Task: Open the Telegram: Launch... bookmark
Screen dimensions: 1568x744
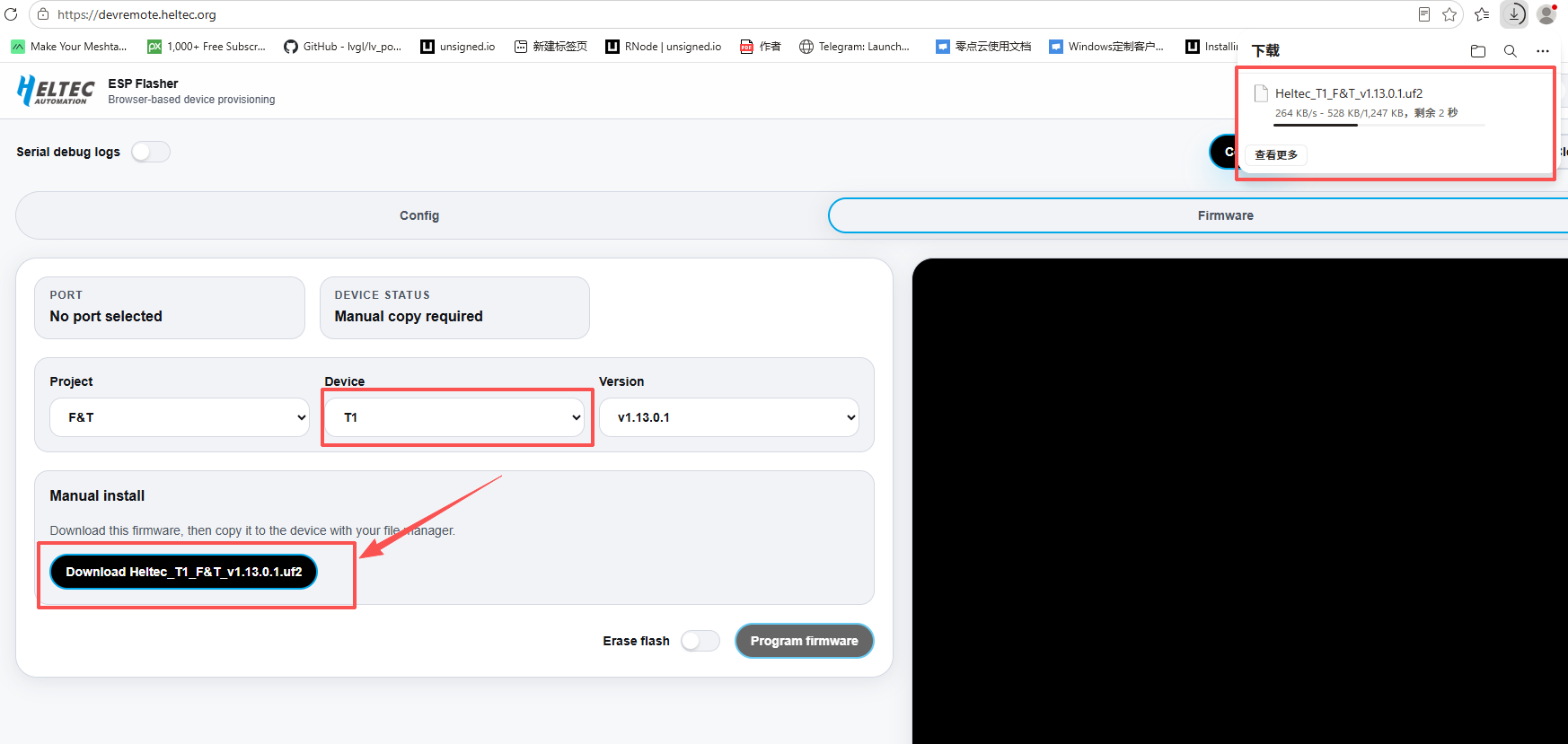Action: (854, 47)
